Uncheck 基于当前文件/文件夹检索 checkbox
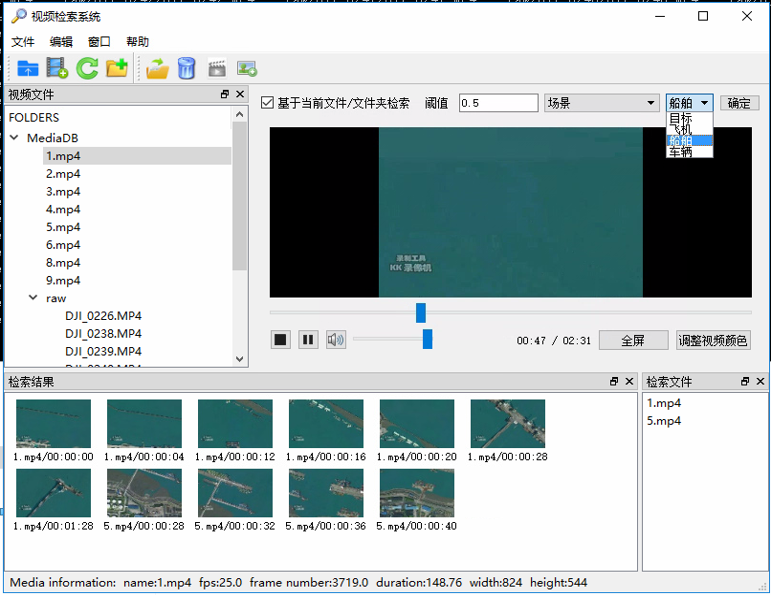The height and width of the screenshot is (595, 771). [x=267, y=103]
